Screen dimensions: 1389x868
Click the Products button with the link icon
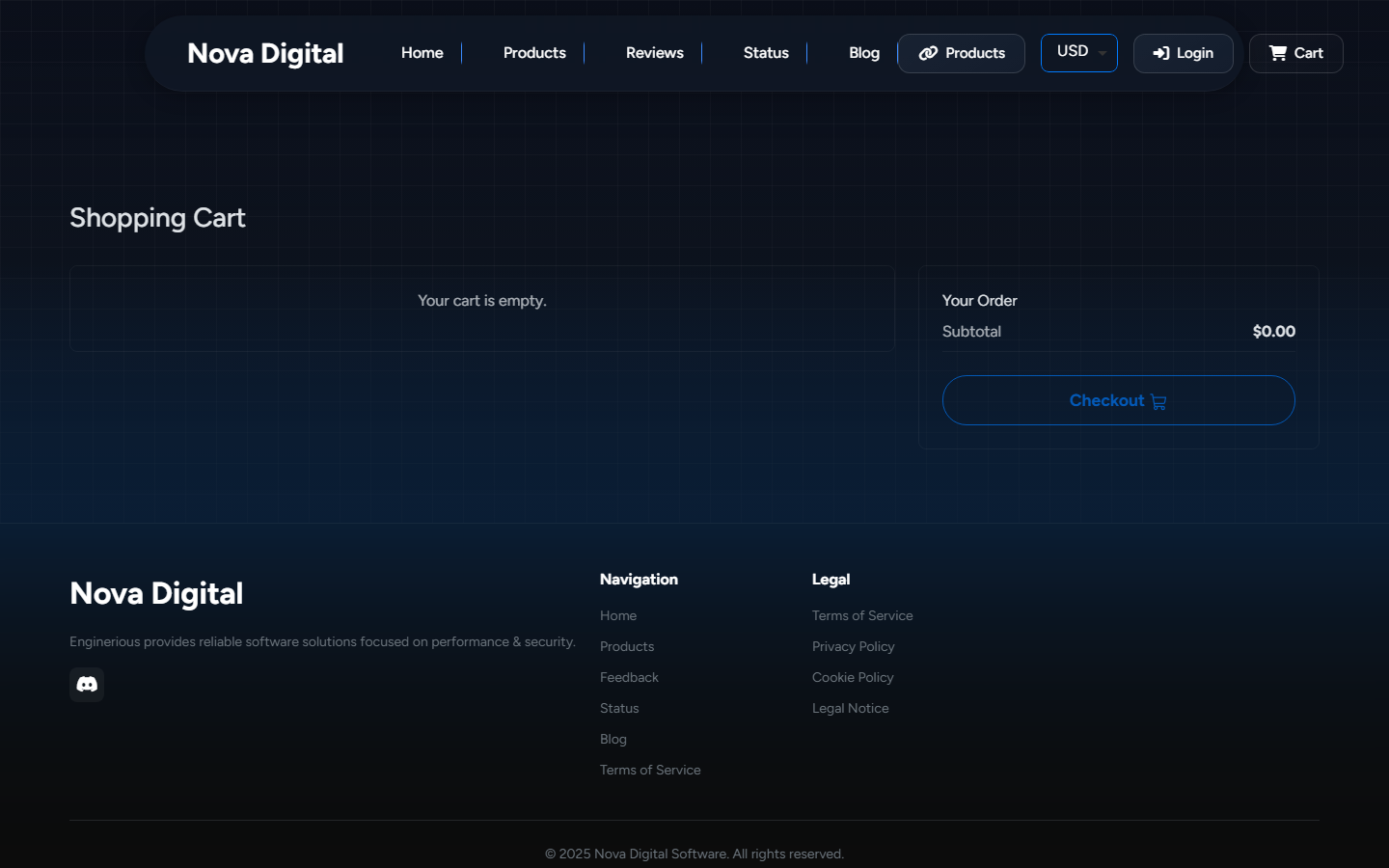pos(962,53)
